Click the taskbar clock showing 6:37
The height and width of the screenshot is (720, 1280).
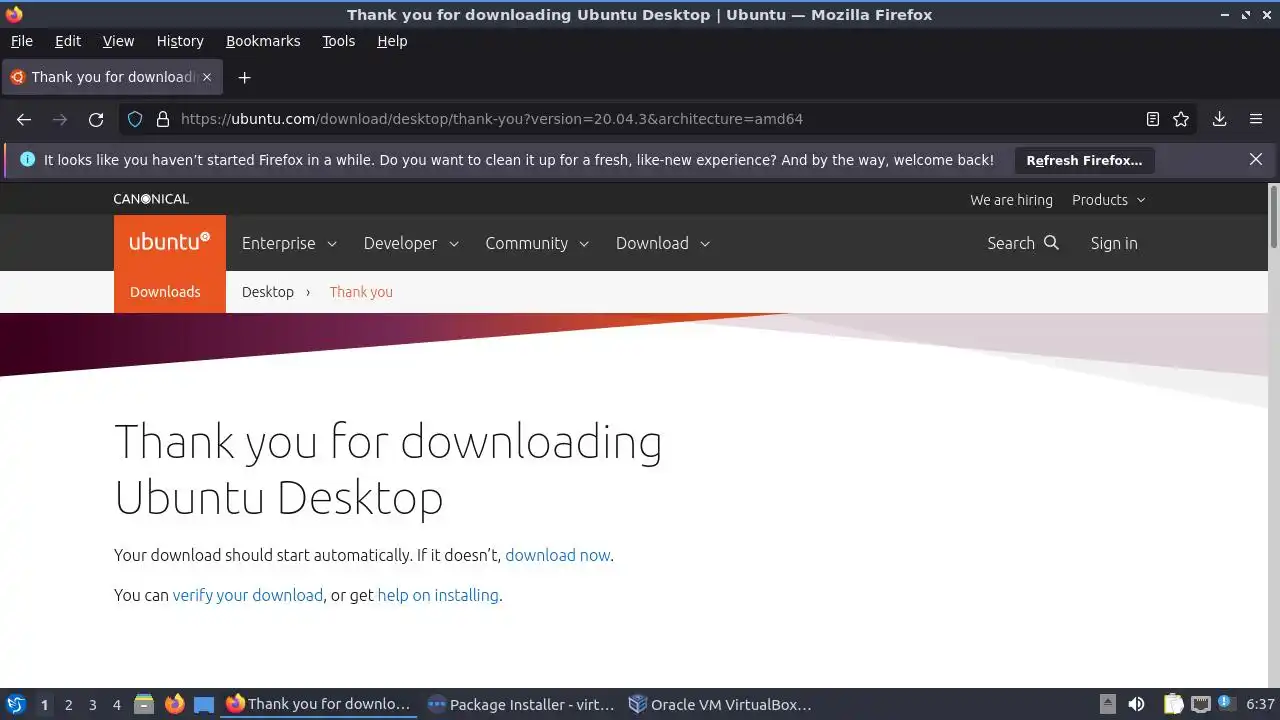click(1260, 704)
